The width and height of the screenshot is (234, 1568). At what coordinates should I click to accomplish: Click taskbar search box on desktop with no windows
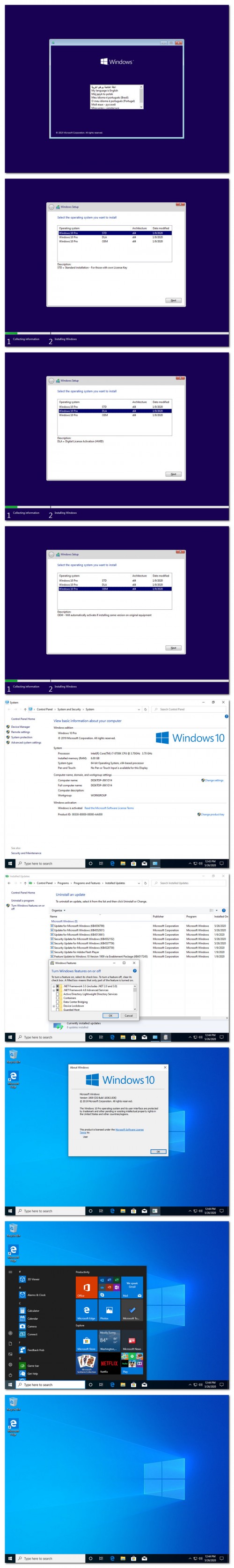[x=51, y=1558]
